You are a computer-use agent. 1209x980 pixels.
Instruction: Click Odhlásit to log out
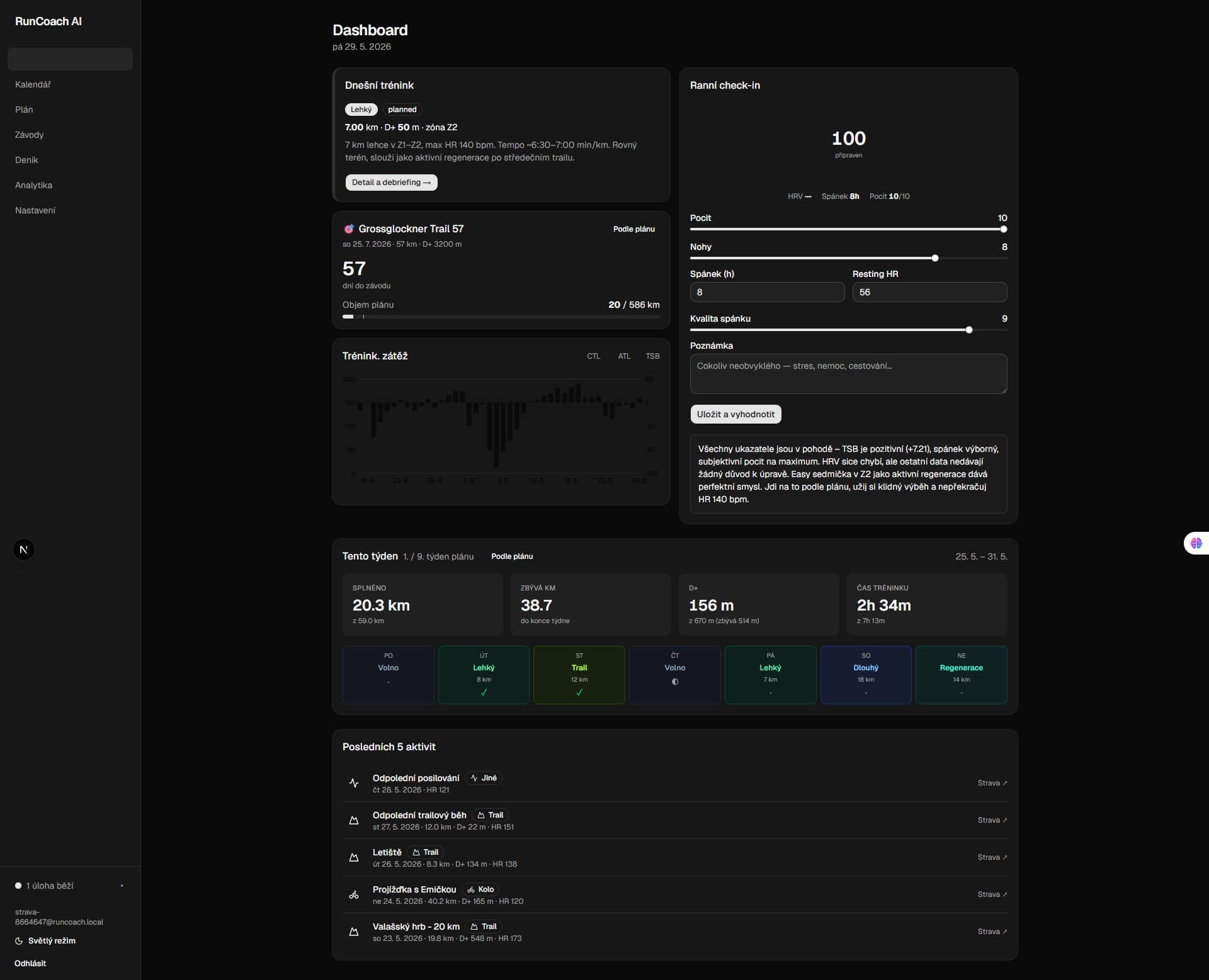pyautogui.click(x=30, y=964)
